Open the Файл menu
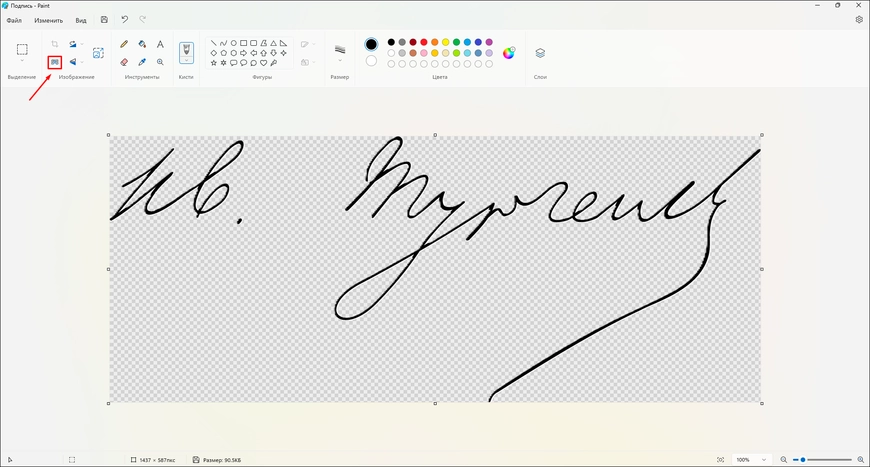This screenshot has width=870, height=467. [x=14, y=20]
